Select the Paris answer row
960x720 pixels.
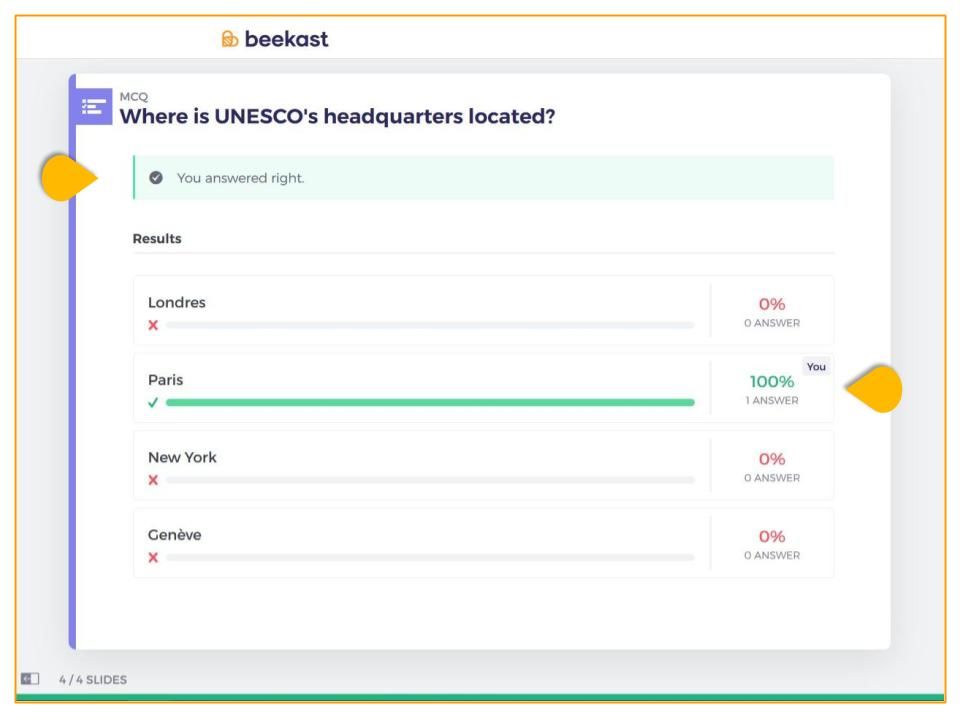(x=483, y=388)
